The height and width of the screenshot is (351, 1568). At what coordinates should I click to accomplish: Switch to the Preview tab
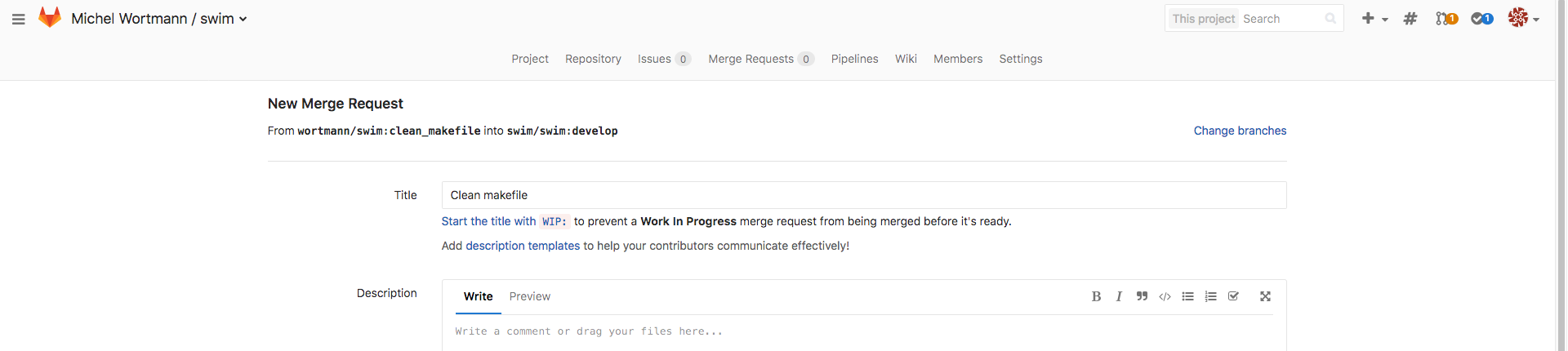[x=529, y=296]
